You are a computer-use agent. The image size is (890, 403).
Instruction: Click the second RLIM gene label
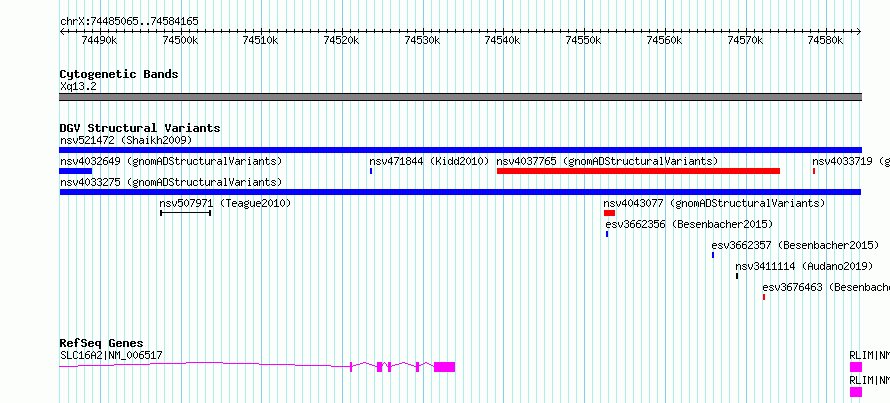tap(870, 380)
